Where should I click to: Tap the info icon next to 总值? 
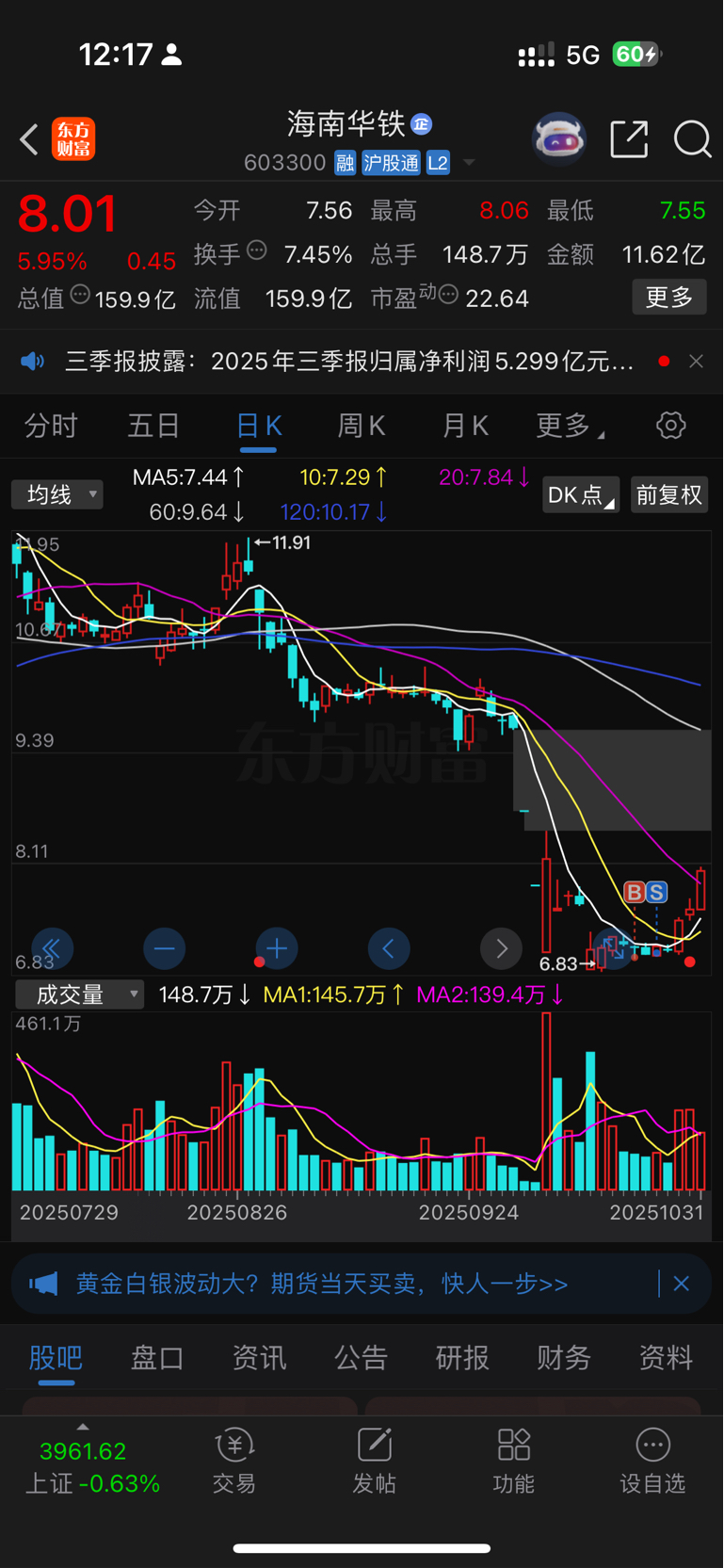point(80,295)
